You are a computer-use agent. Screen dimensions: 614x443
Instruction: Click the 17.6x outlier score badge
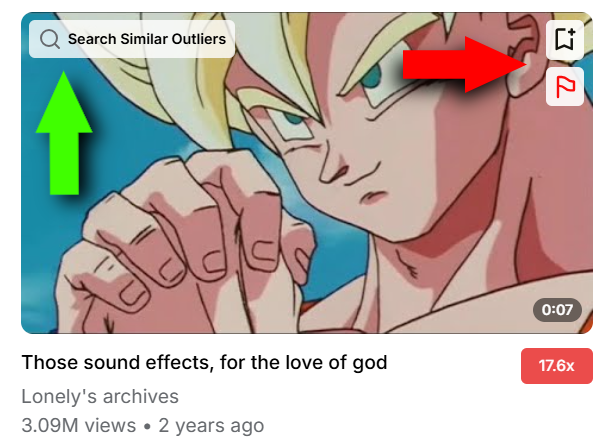pyautogui.click(x=556, y=366)
